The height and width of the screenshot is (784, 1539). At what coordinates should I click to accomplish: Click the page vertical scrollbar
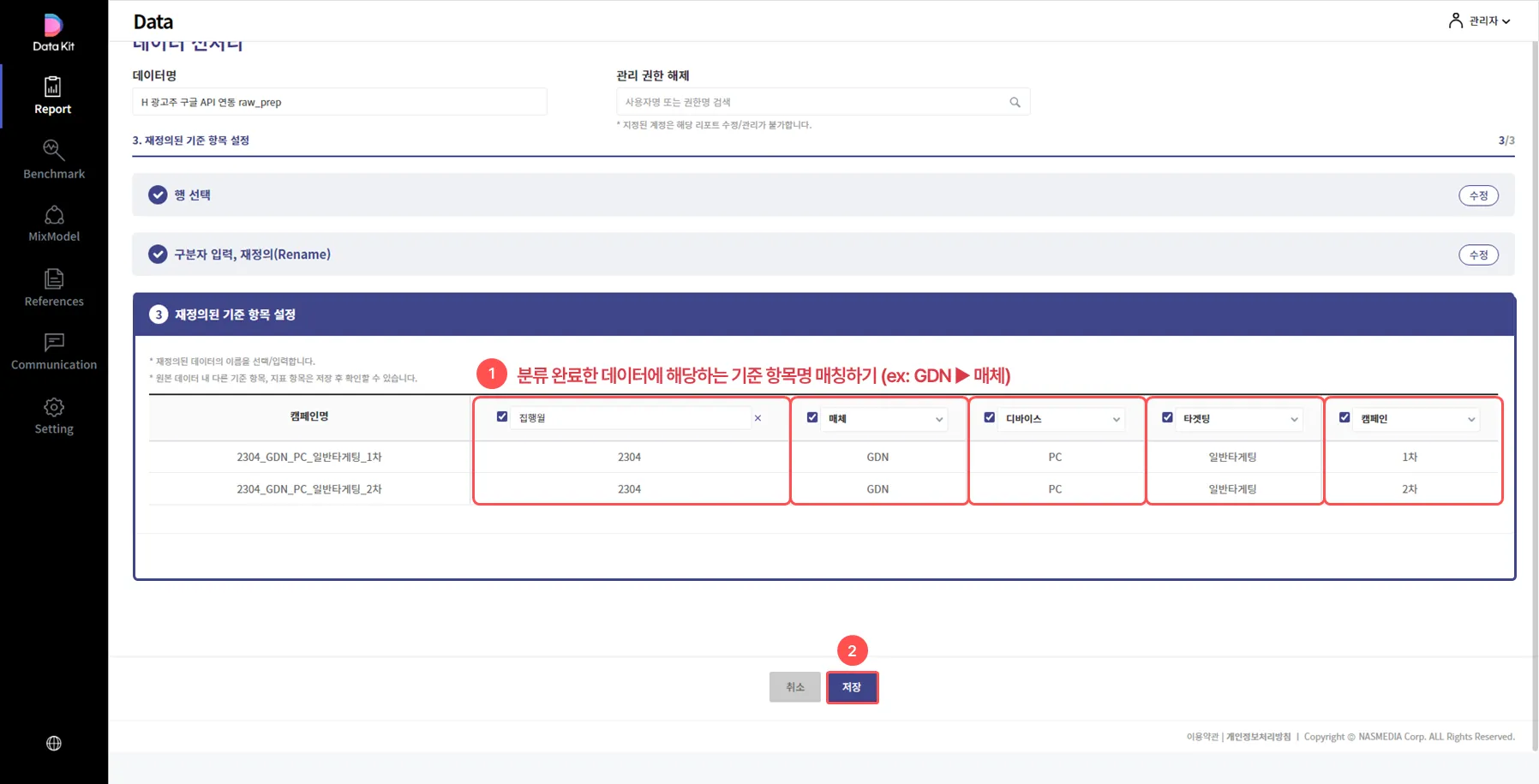[x=1534, y=394]
